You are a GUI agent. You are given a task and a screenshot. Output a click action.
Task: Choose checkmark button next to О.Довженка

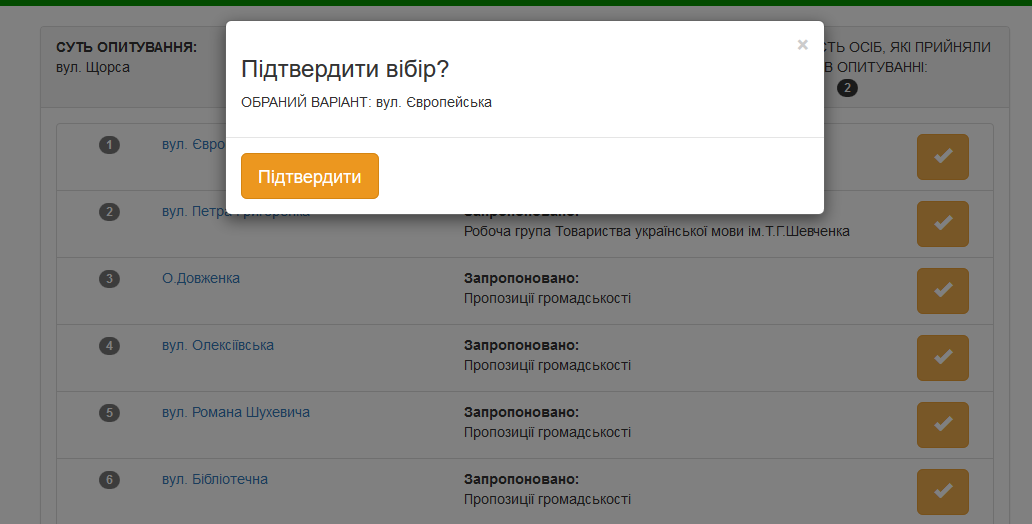click(942, 291)
